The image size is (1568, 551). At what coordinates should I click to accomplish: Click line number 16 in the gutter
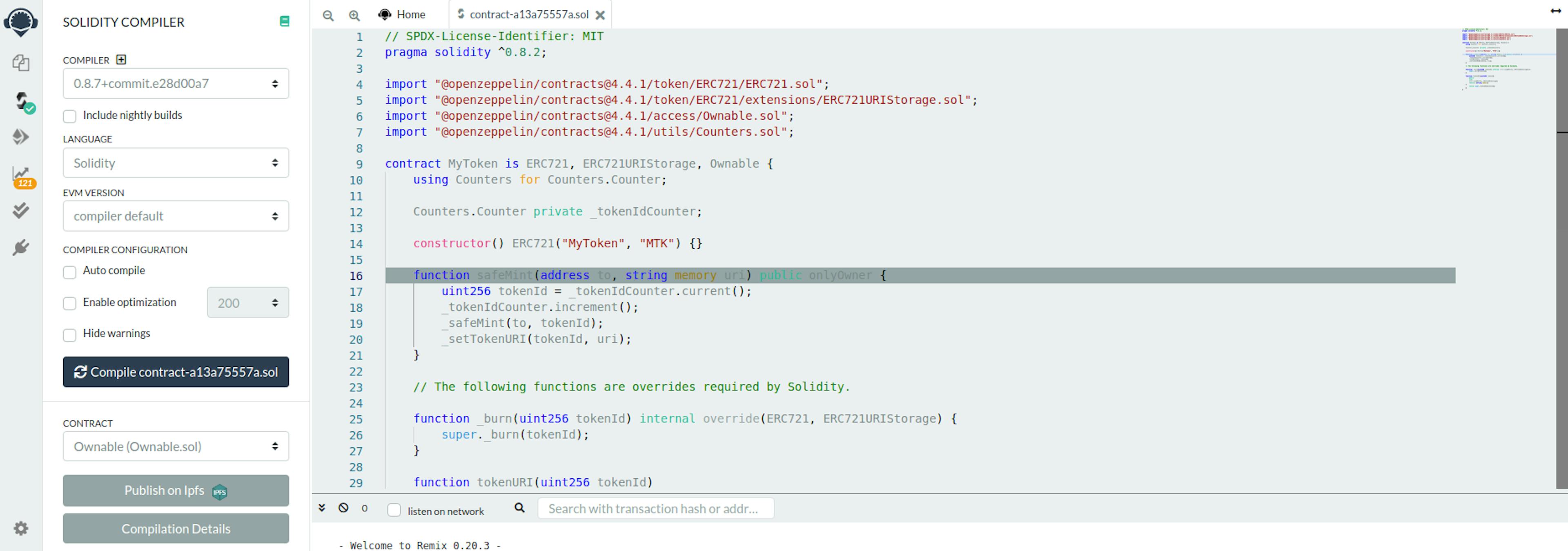point(356,276)
